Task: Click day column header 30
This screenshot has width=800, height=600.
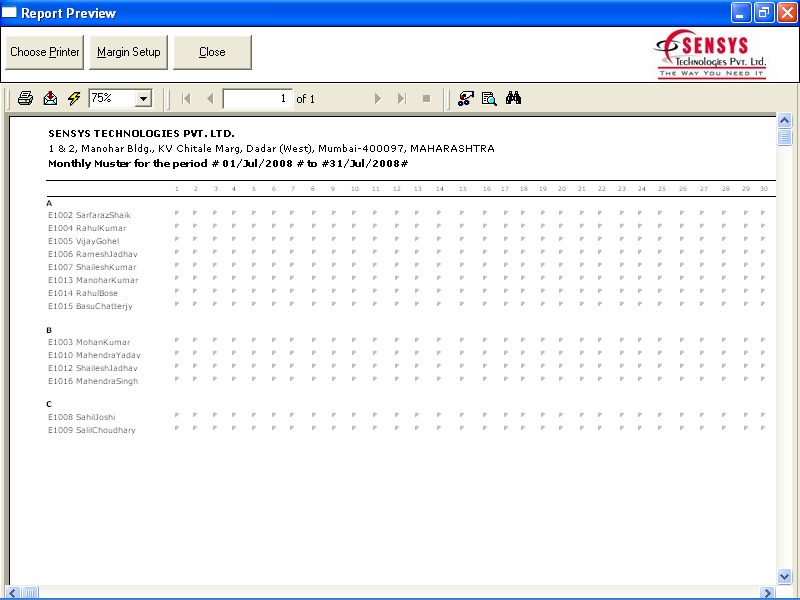Action: click(x=764, y=189)
